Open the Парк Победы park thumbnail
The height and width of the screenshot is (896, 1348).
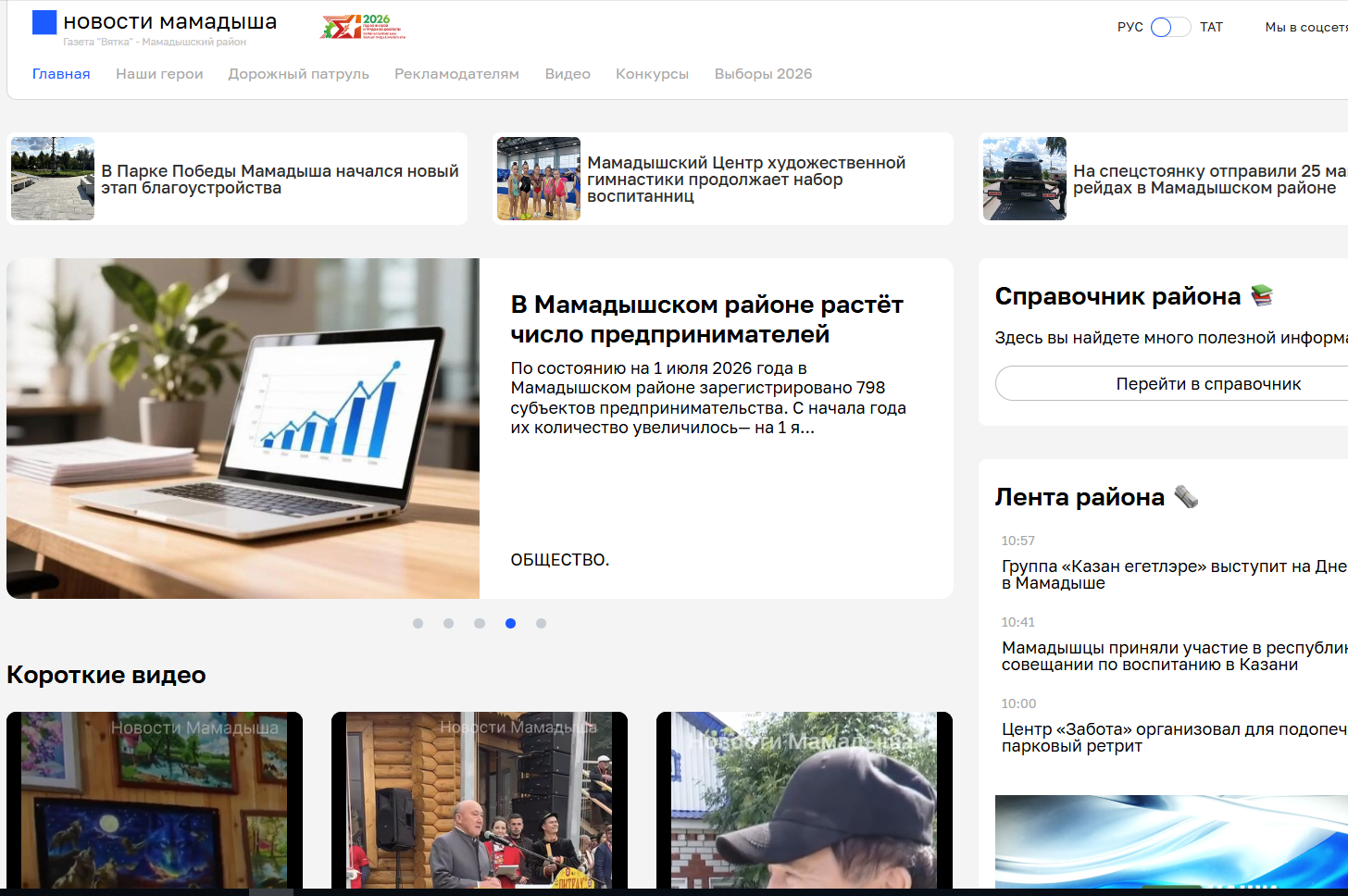tap(53, 179)
